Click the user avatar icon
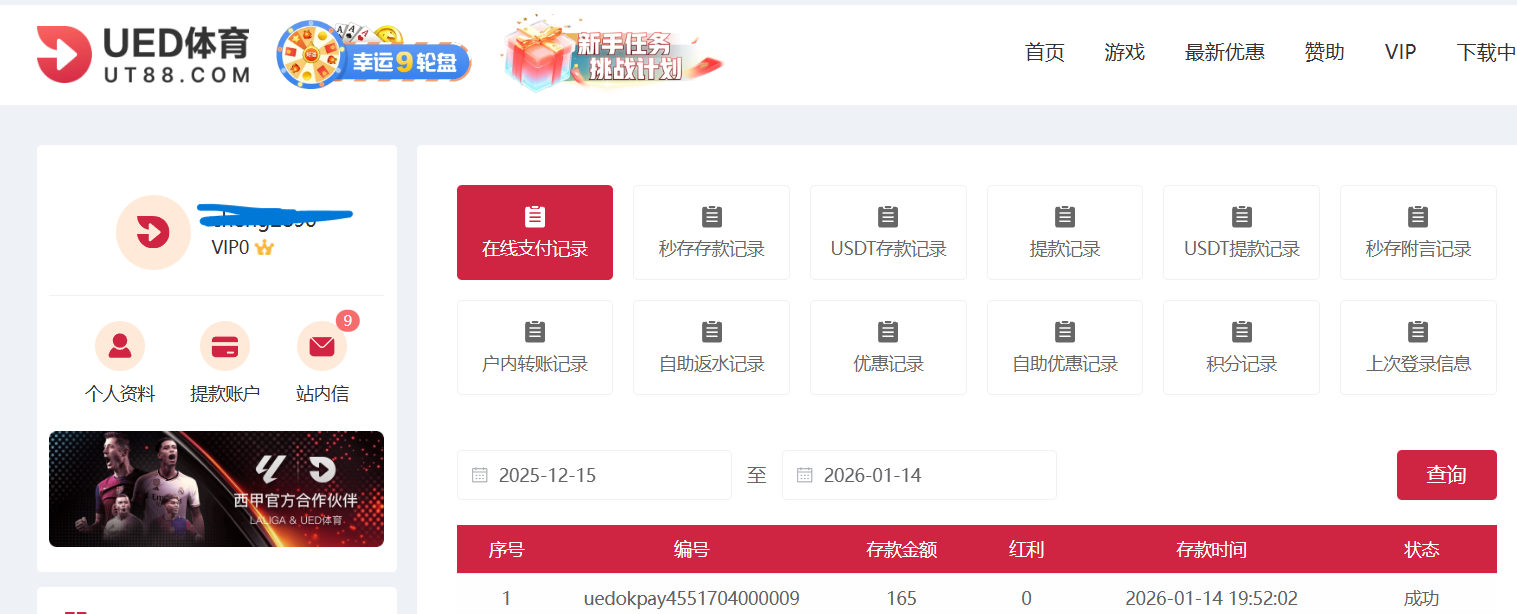The width and height of the screenshot is (1517, 614). coord(153,233)
